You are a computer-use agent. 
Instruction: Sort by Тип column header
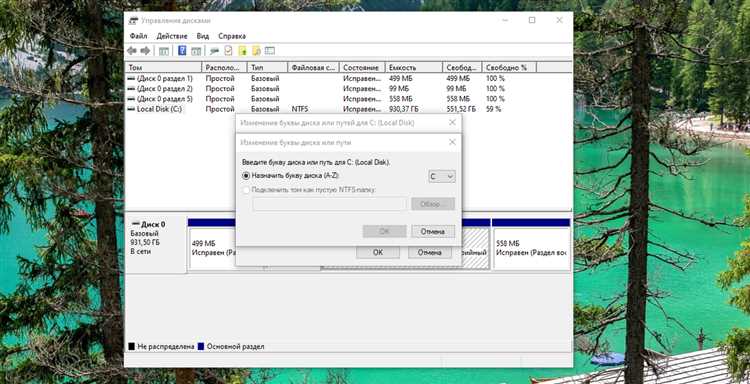[x=267, y=68]
